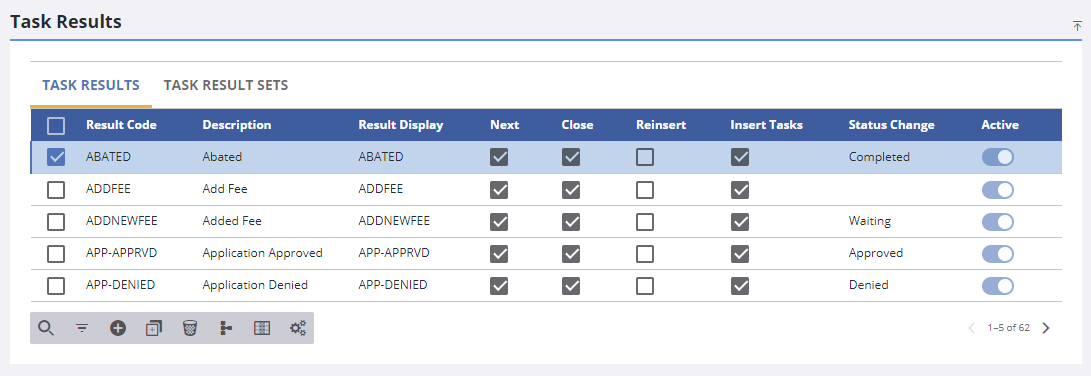This screenshot has height=376, width=1091.
Task: Select the ADDNEWFEE row checkbox
Action: [56, 221]
